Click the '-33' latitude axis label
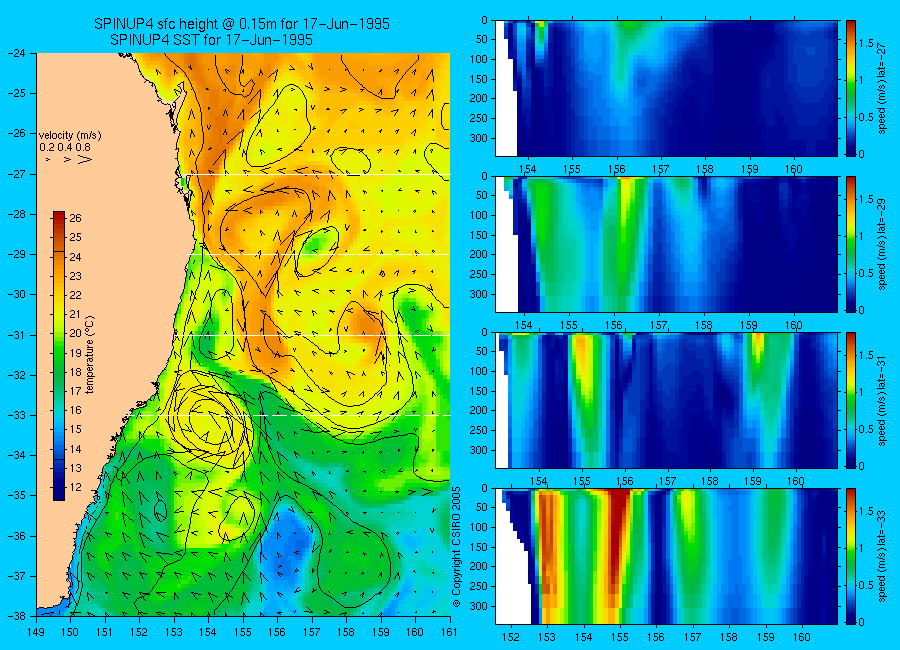Image resolution: width=900 pixels, height=650 pixels. pyautogui.click(x=15, y=415)
